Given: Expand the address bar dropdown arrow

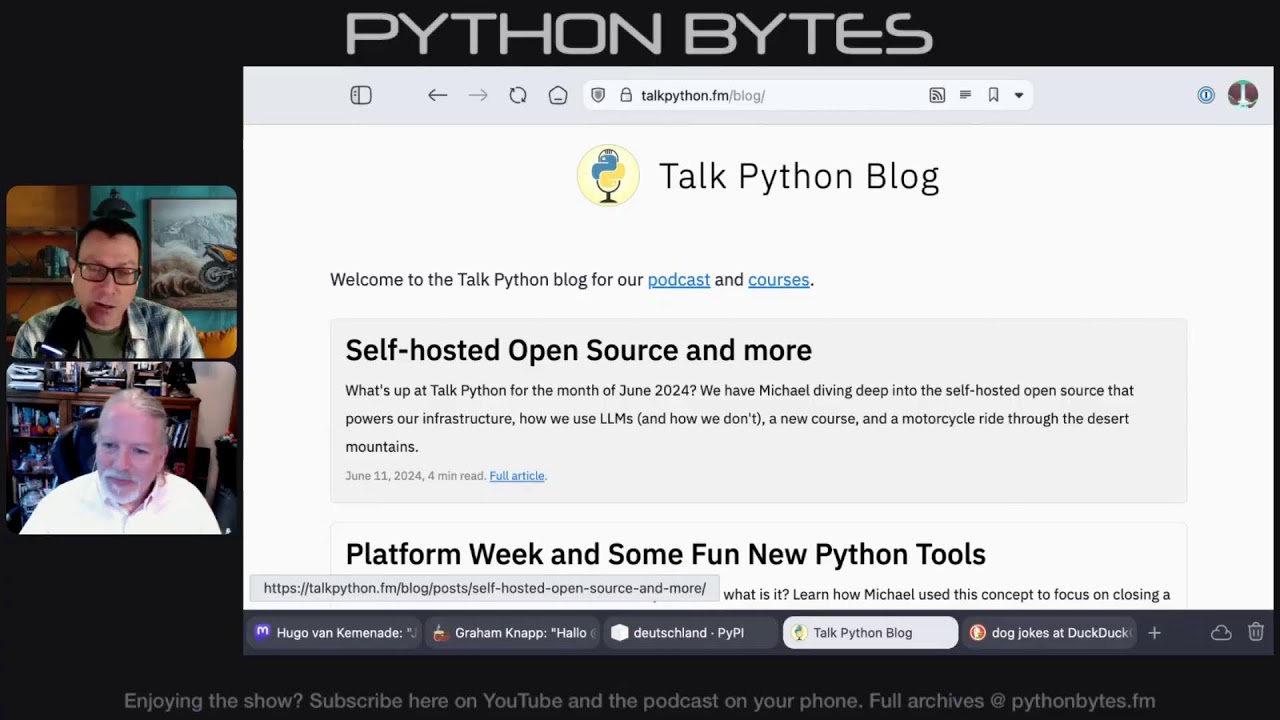Looking at the screenshot, I should tap(1019, 96).
